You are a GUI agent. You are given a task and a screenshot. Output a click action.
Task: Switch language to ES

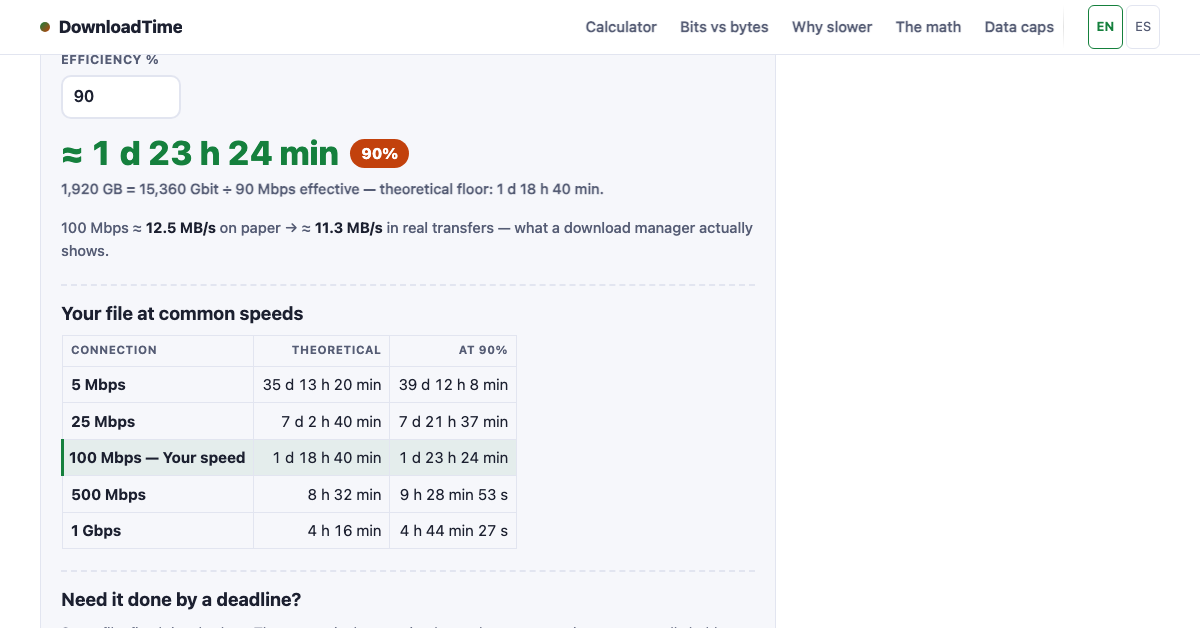click(1143, 27)
